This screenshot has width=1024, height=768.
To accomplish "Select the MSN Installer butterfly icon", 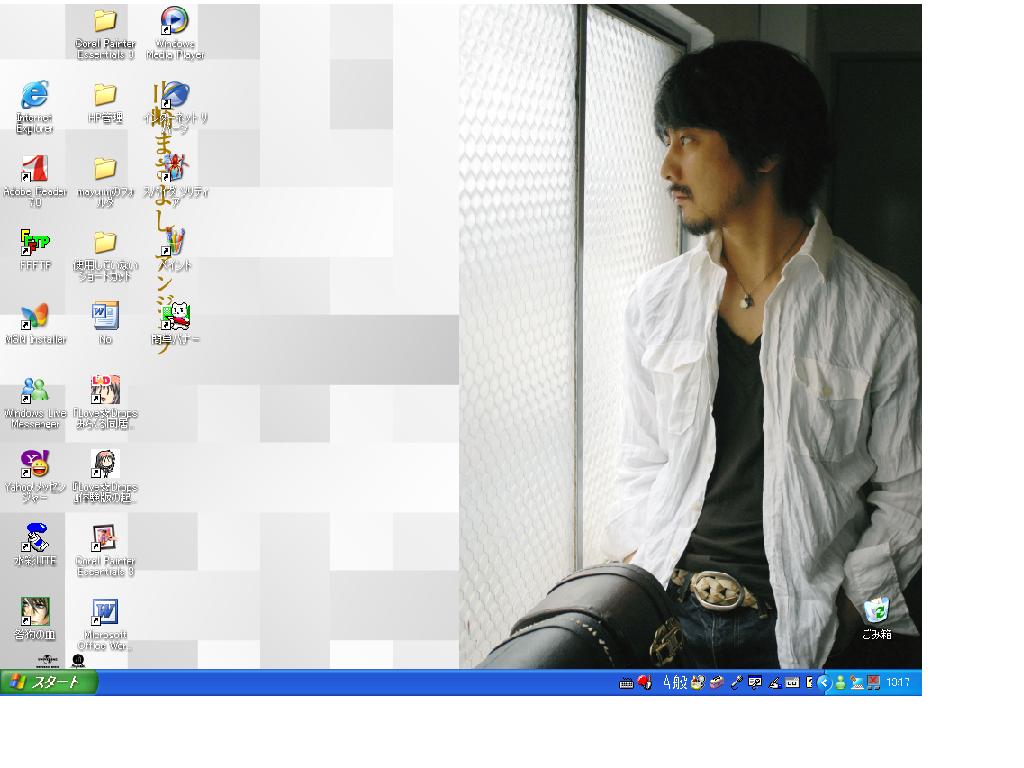I will point(35,317).
